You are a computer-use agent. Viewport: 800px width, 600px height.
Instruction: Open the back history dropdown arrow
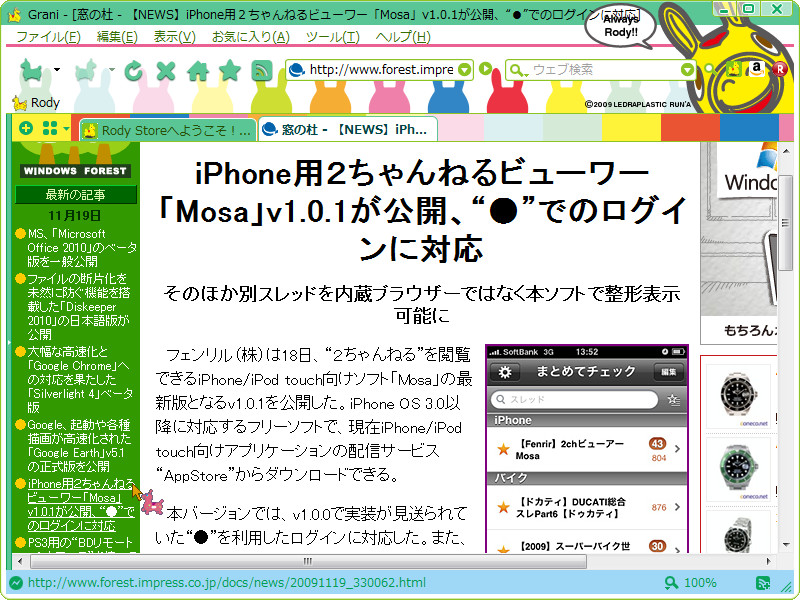tap(57, 69)
